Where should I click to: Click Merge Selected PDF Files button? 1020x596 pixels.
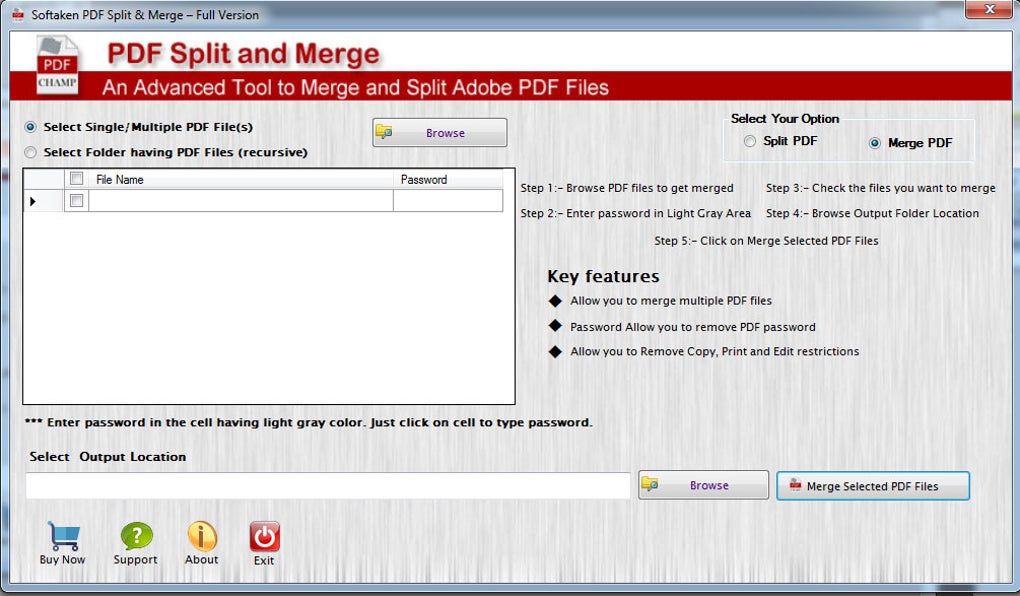pos(873,486)
